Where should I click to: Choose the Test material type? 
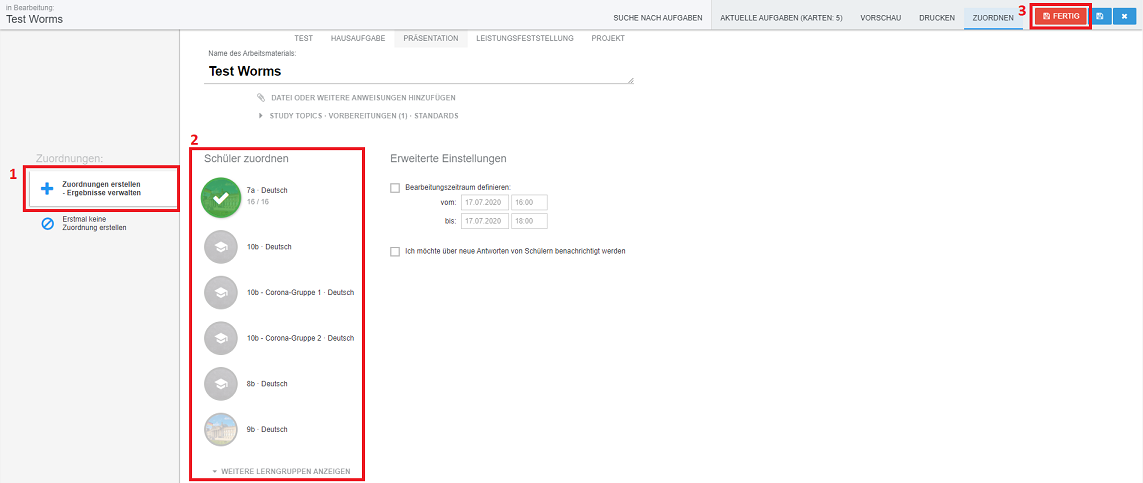pos(303,38)
